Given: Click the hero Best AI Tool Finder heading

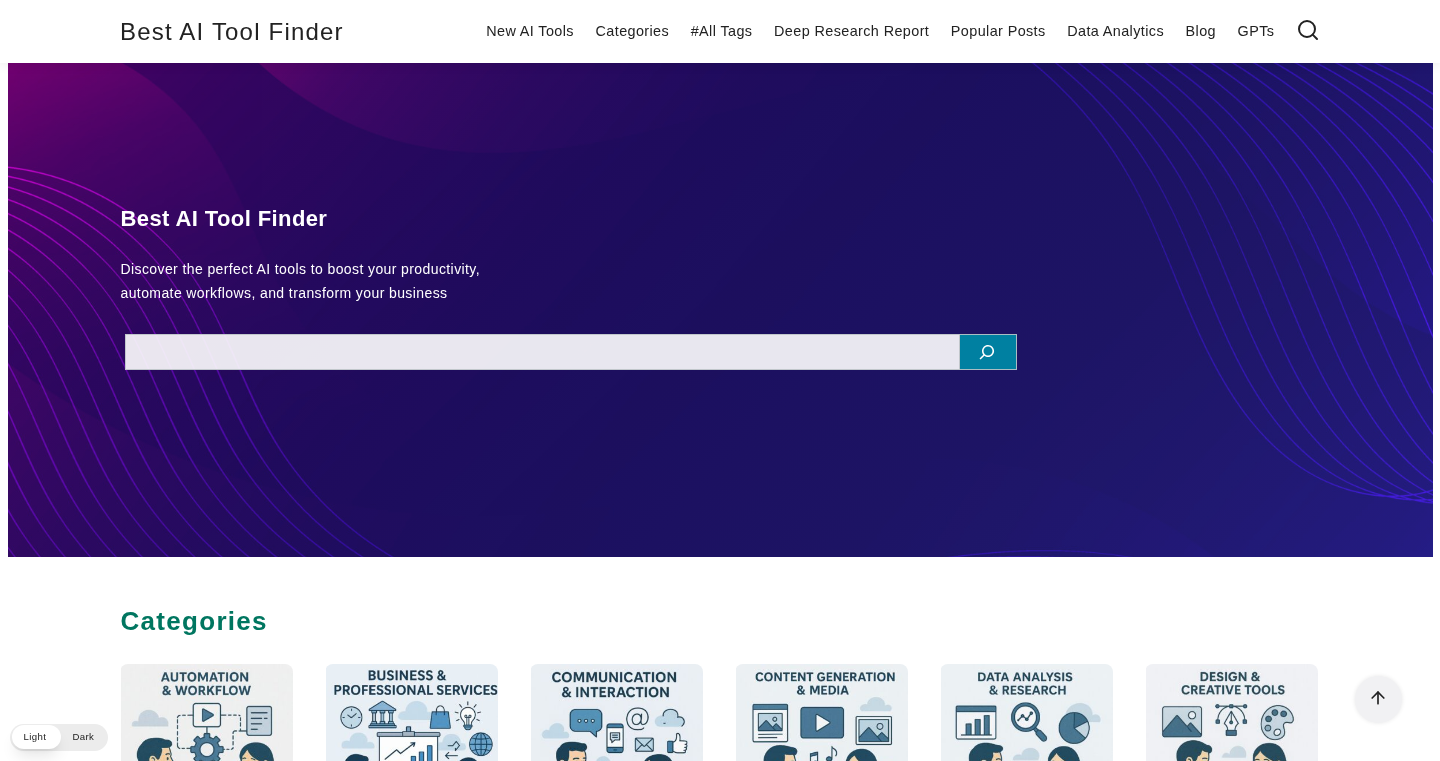Looking at the screenshot, I should point(224,218).
